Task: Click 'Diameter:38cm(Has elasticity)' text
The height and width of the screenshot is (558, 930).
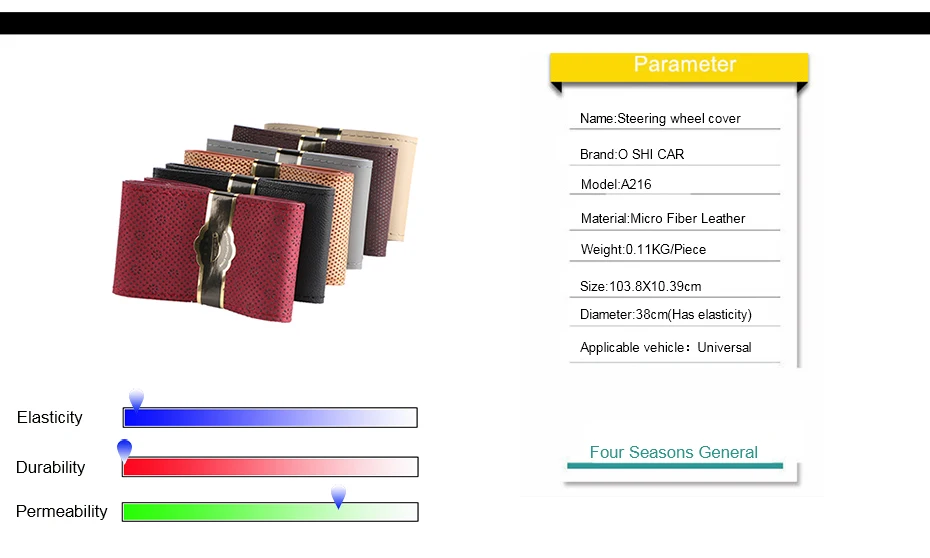Action: point(665,314)
